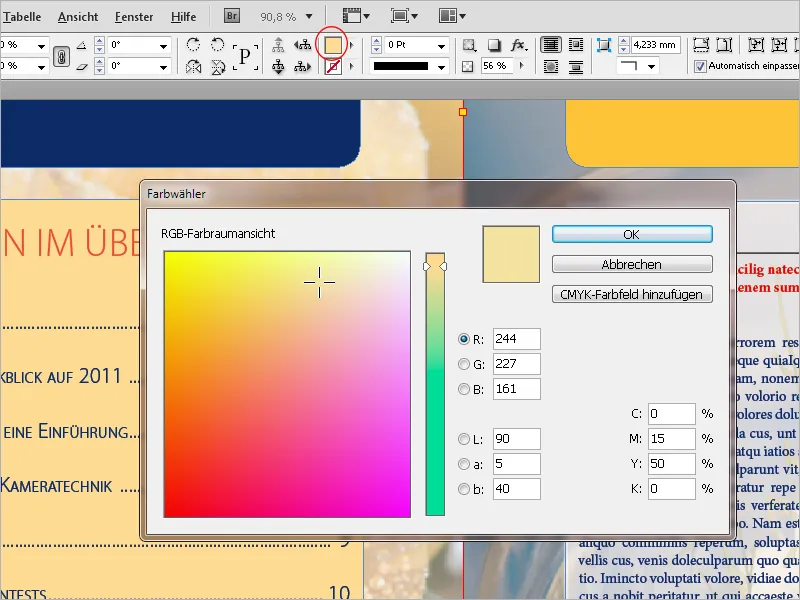Flip the object vertically
The height and width of the screenshot is (600, 800).
218,66
